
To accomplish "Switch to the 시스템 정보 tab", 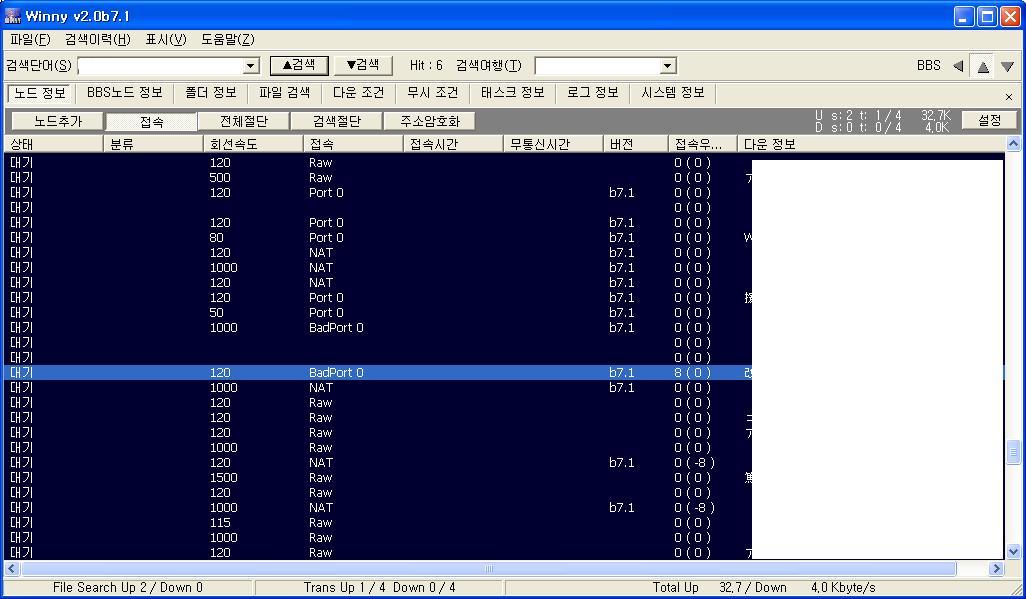I will pyautogui.click(x=673, y=93).
